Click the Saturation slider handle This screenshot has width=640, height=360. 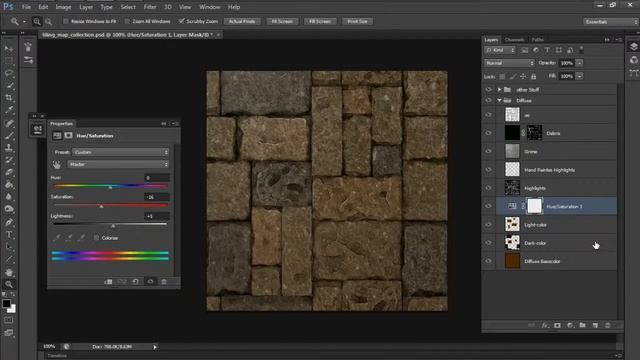[x=102, y=207]
